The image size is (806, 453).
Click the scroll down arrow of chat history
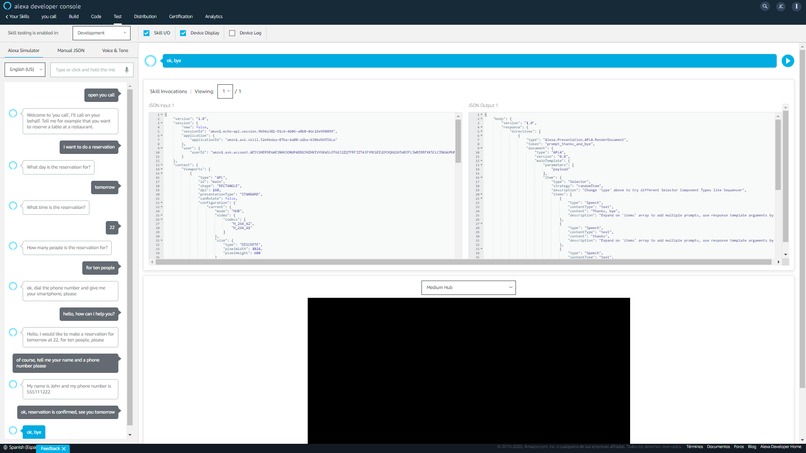(x=130, y=435)
